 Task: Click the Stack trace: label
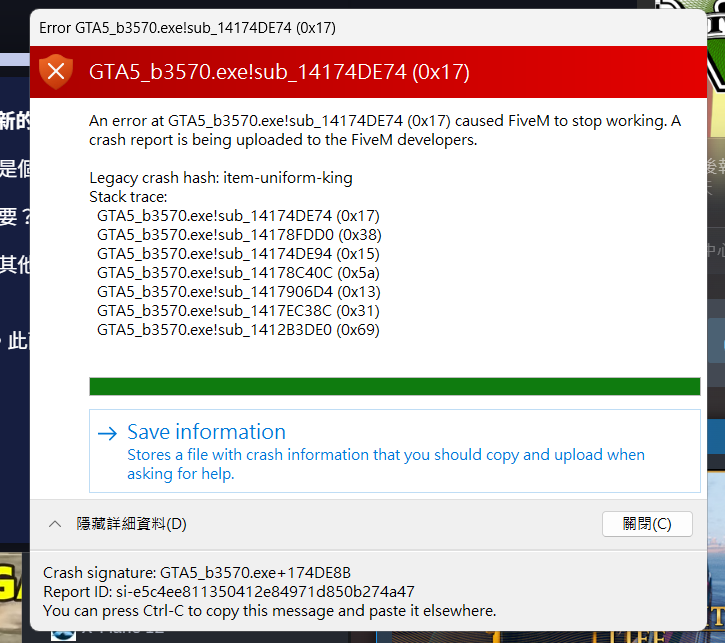(128, 197)
